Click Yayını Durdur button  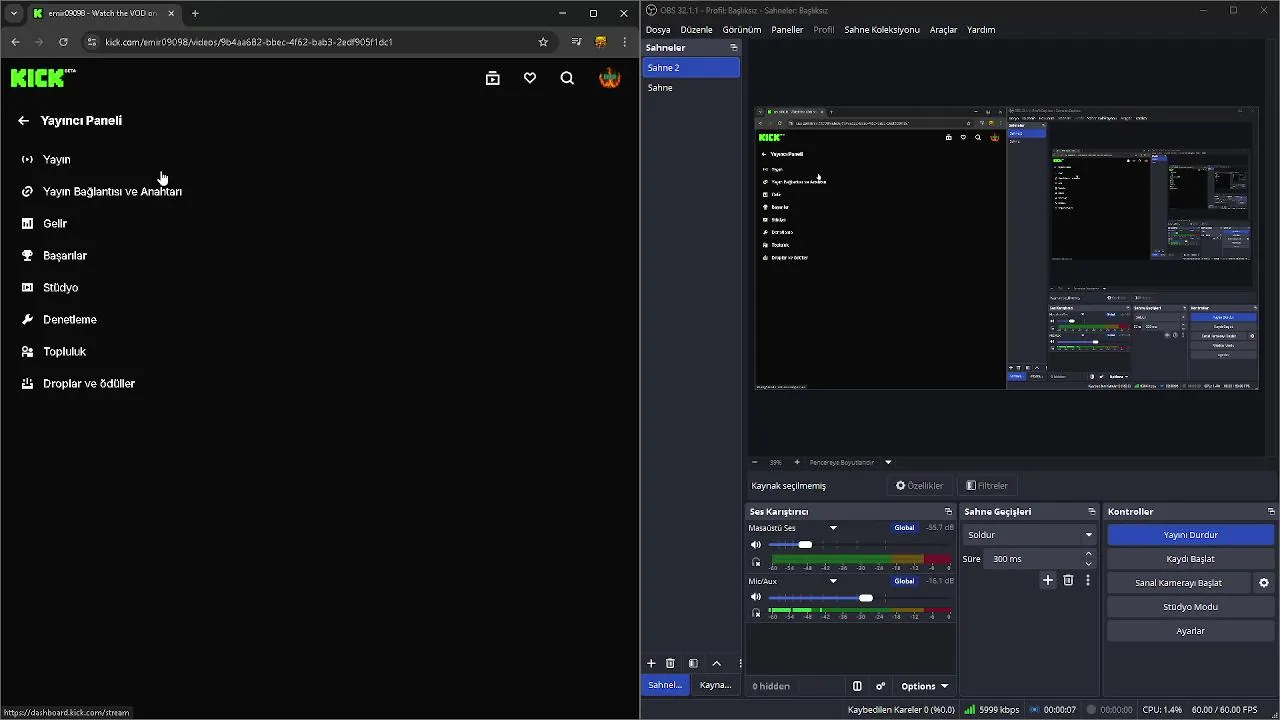point(1190,535)
